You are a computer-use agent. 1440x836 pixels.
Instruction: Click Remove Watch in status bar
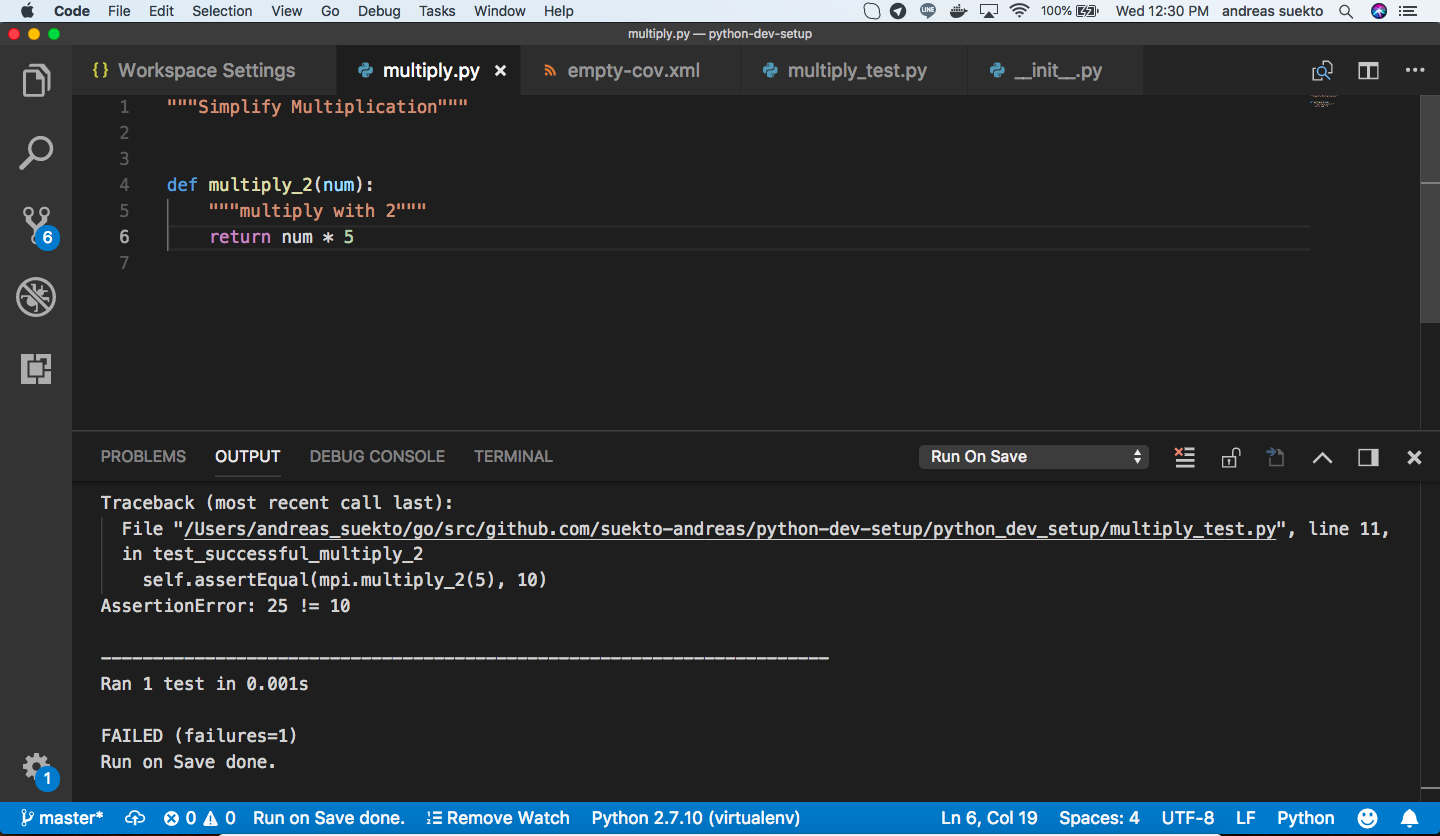tap(497, 818)
